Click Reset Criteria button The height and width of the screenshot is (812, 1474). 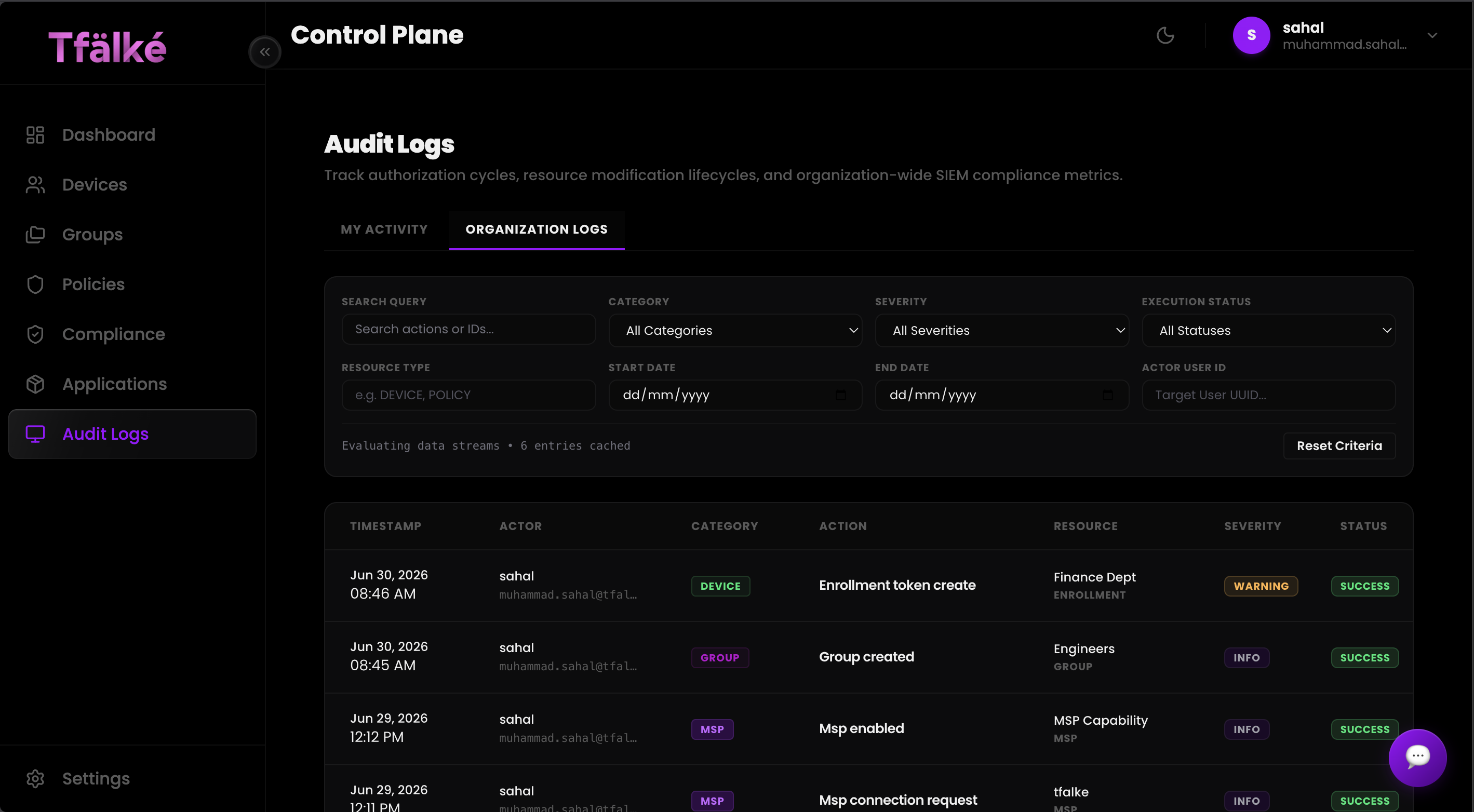click(x=1339, y=445)
